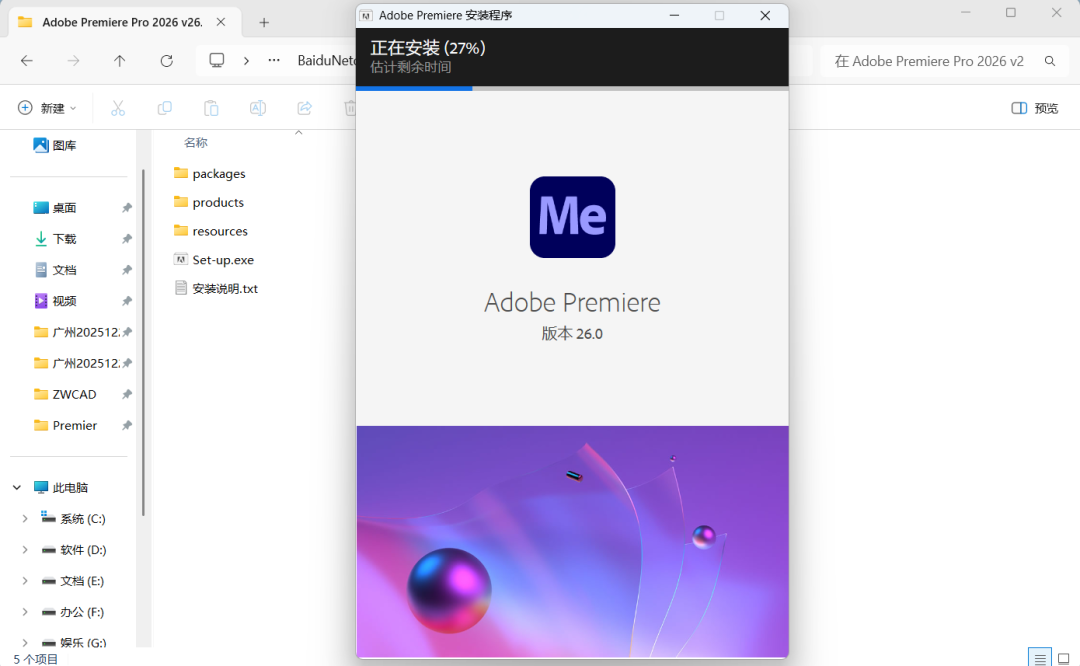Click the search box in Explorer
Screen dimensions: 1080x666
(930, 61)
